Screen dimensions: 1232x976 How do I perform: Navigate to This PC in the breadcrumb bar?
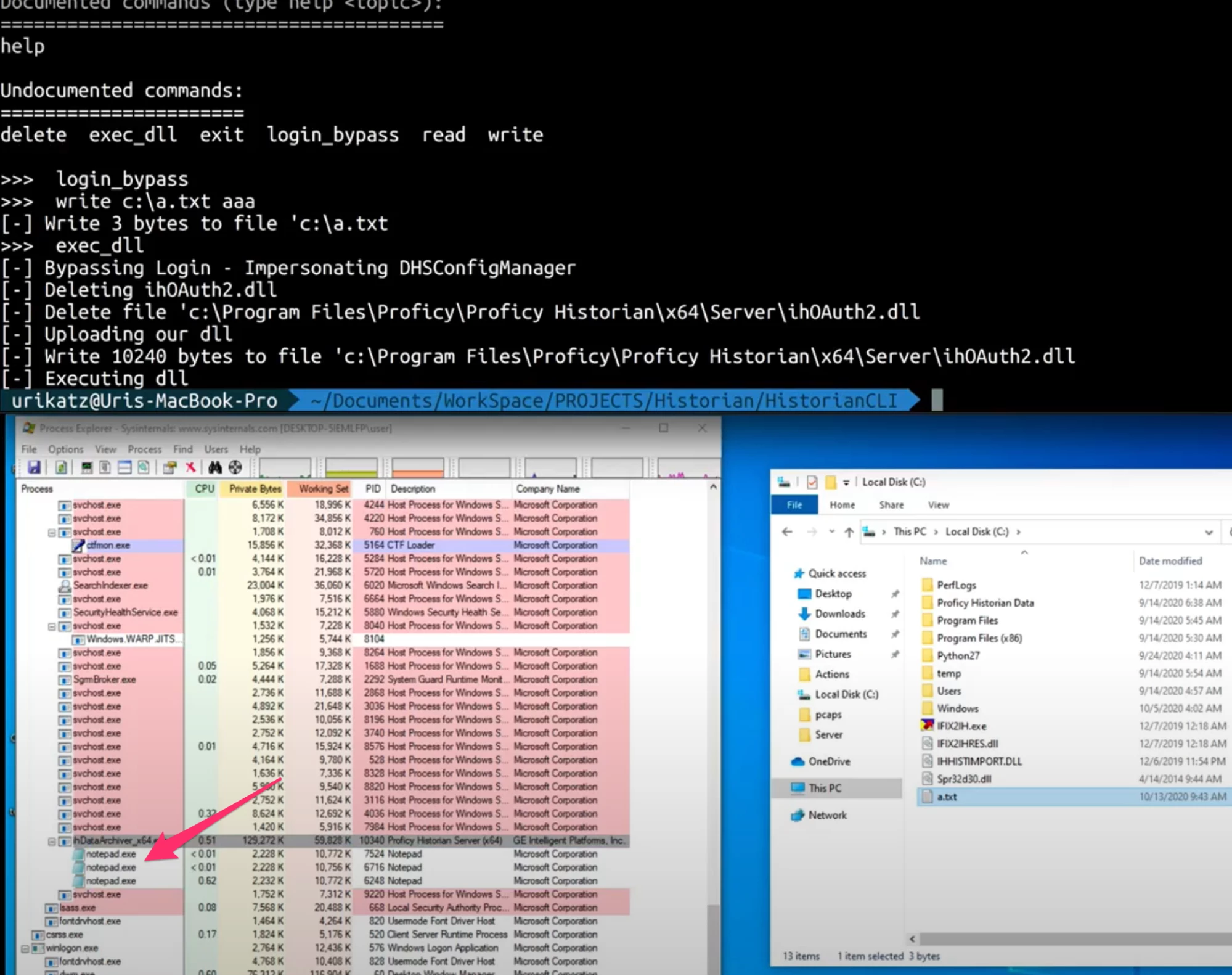click(x=910, y=532)
